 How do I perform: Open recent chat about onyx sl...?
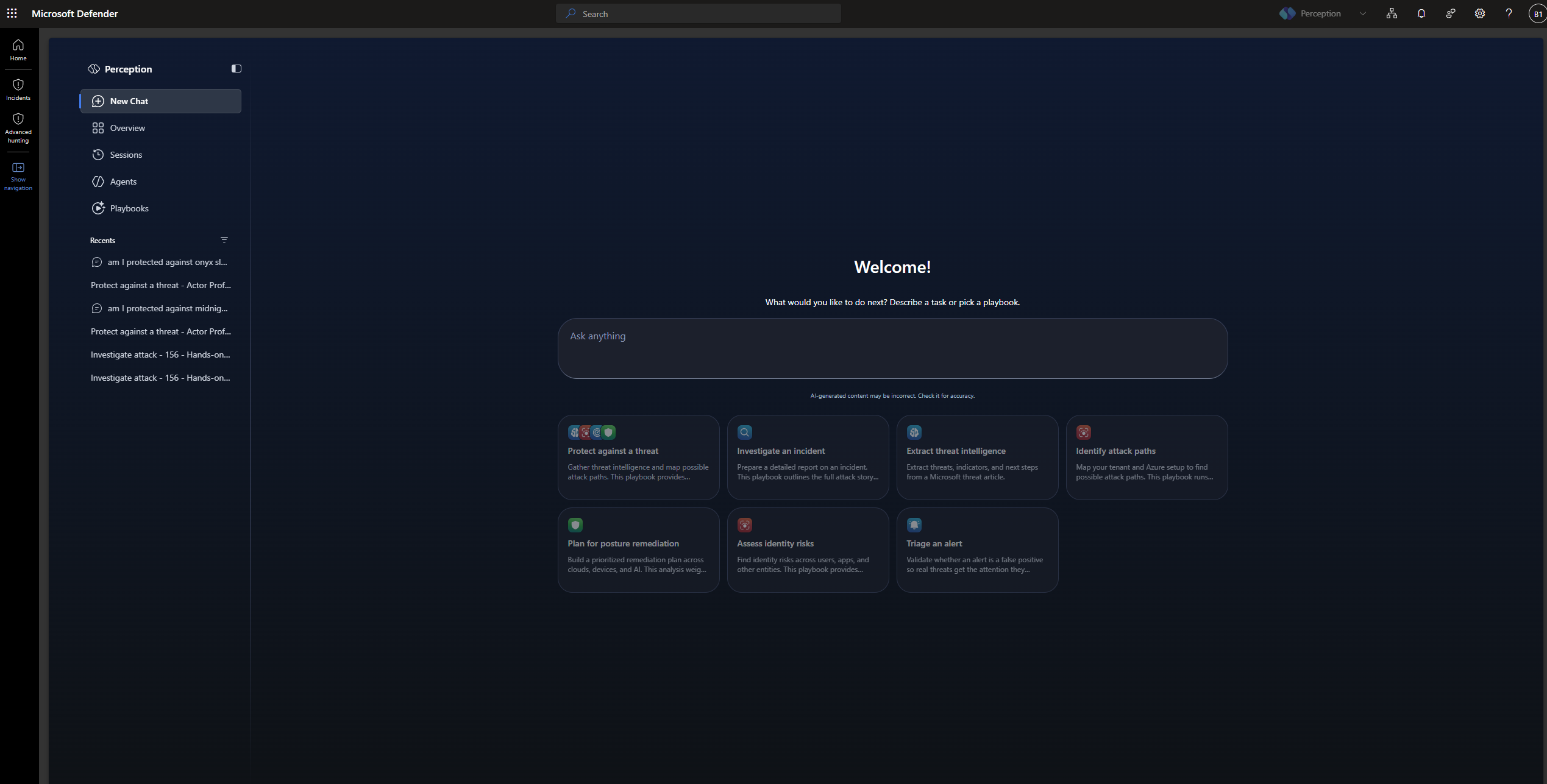[x=161, y=262]
